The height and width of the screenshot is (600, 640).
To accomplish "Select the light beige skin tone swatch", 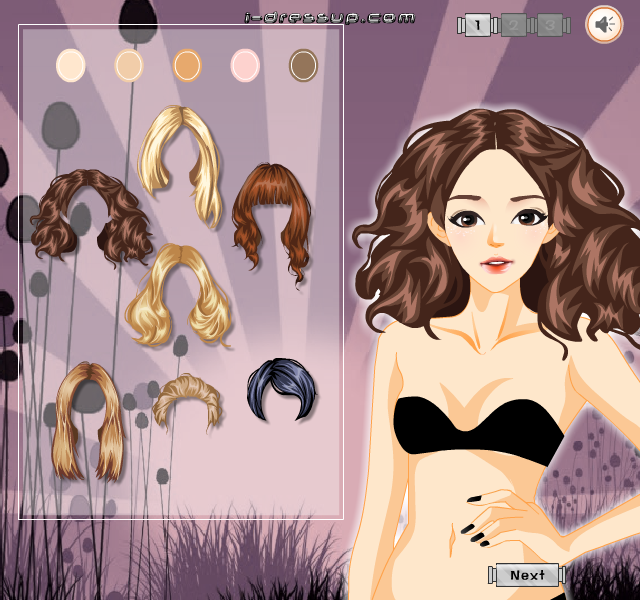I will pyautogui.click(x=129, y=65).
